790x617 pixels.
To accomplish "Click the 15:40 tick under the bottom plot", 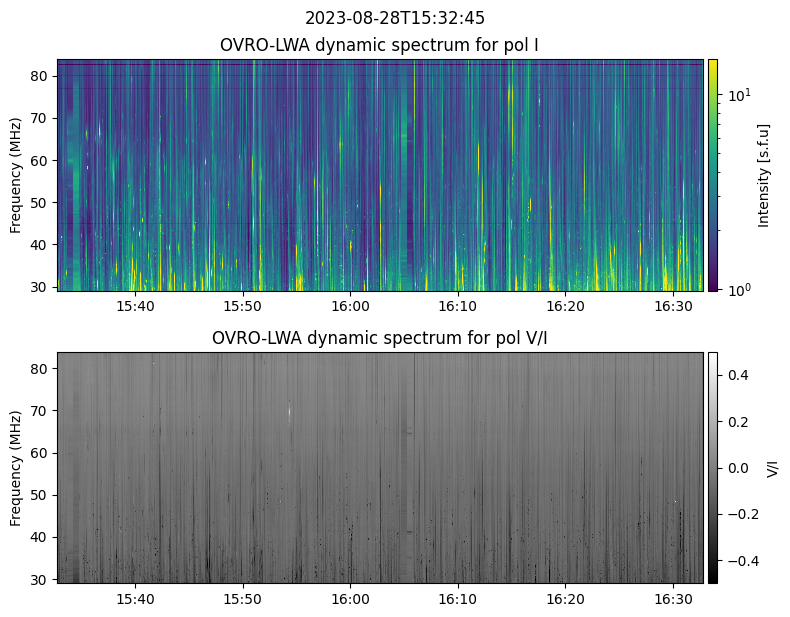I will point(135,598).
